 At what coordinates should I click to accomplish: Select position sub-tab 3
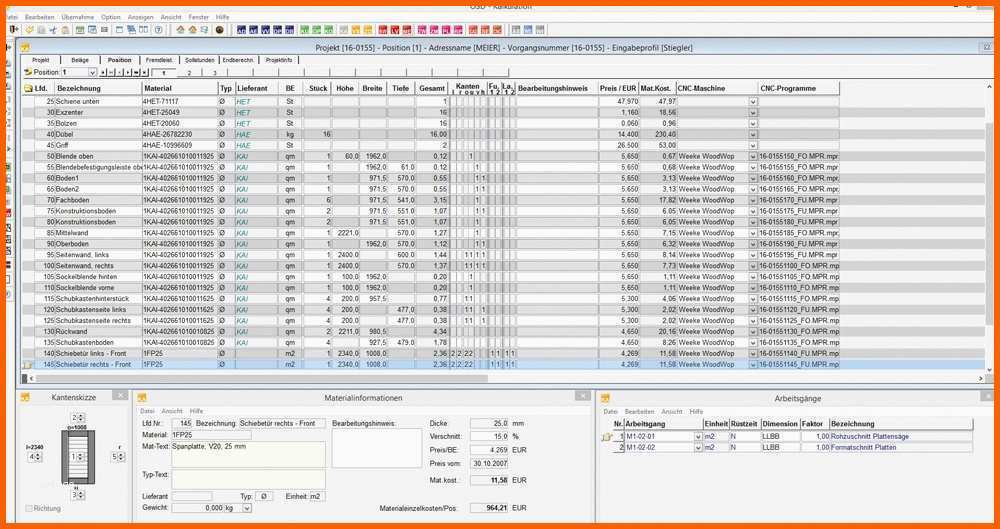[215, 73]
